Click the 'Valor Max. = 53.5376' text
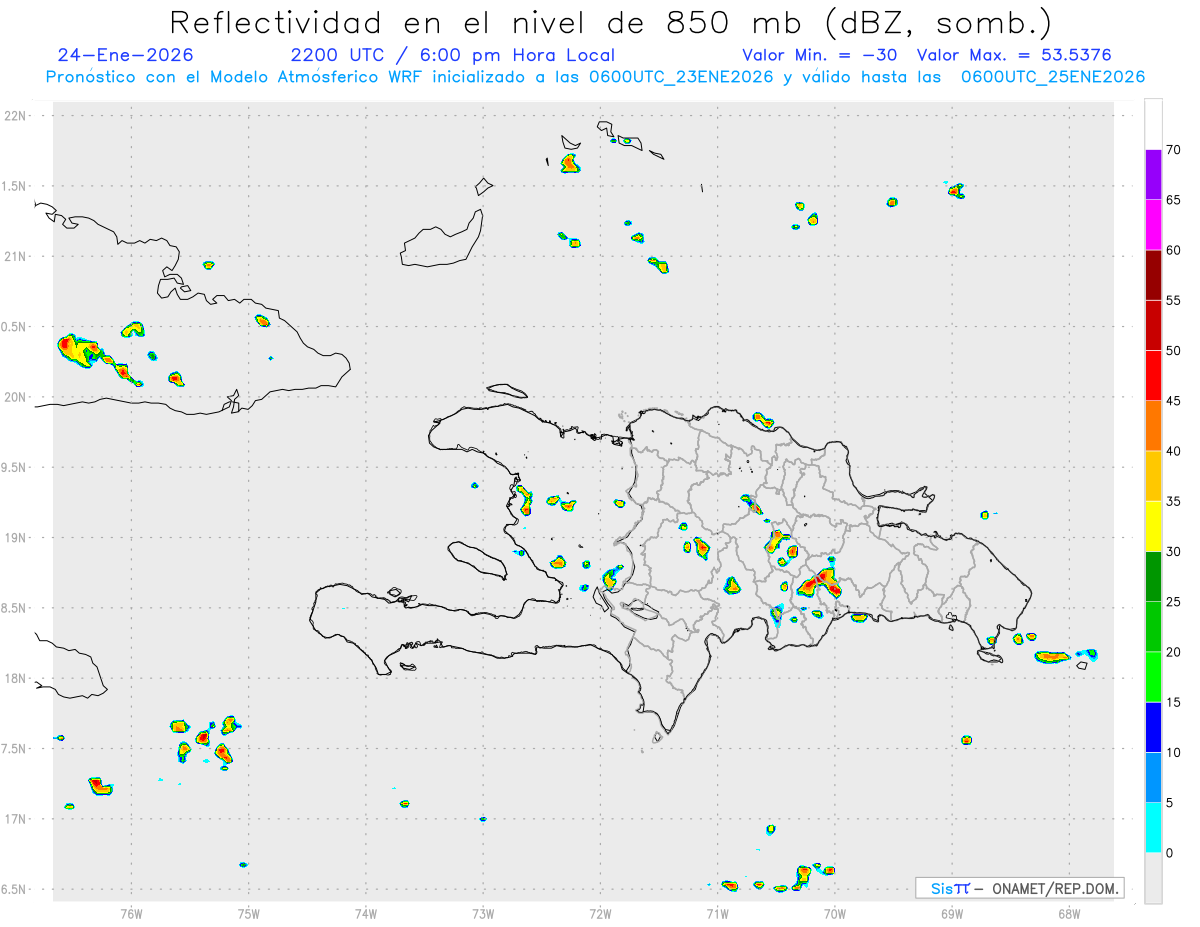The image size is (1200, 927). 1014,55
